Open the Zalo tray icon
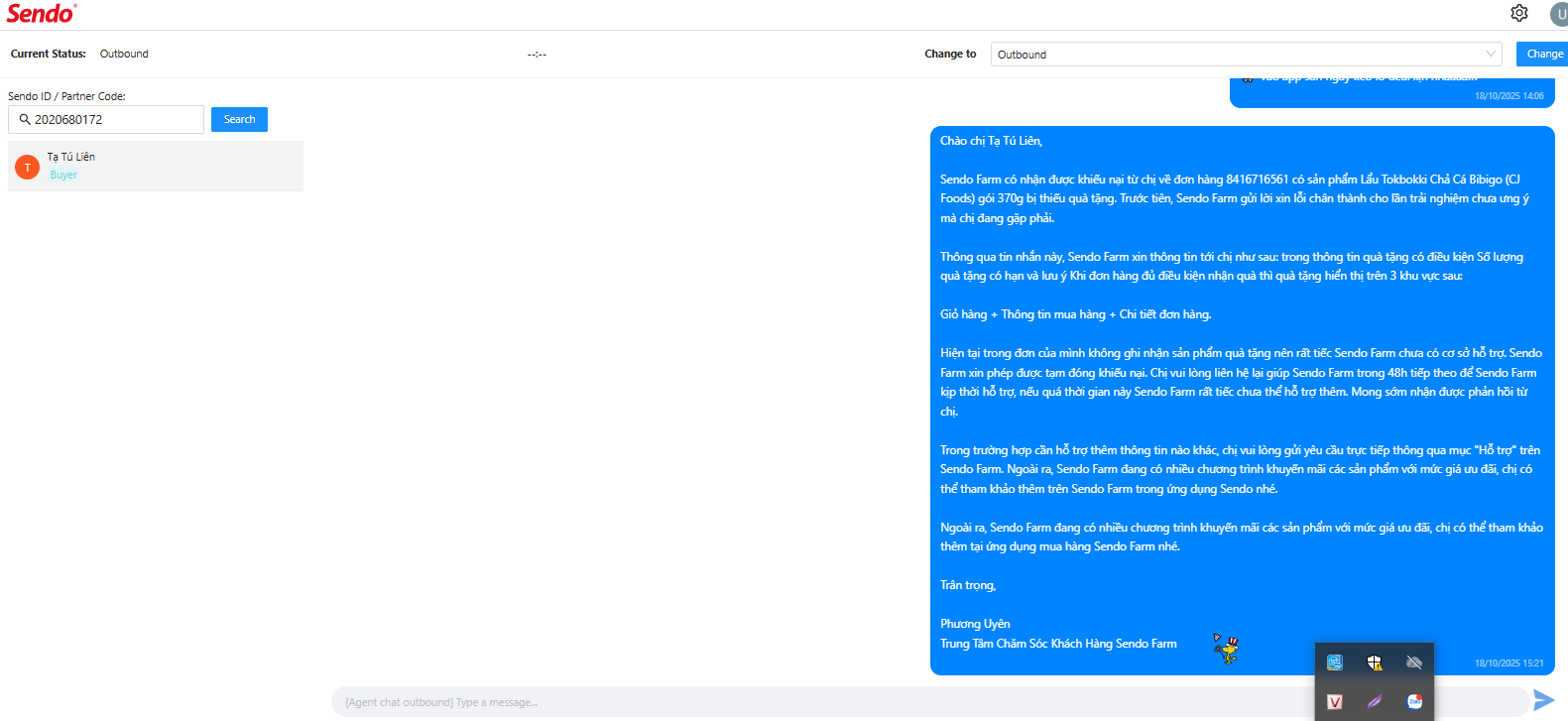Viewport: 1568px width, 721px height. pyautogui.click(x=1414, y=702)
